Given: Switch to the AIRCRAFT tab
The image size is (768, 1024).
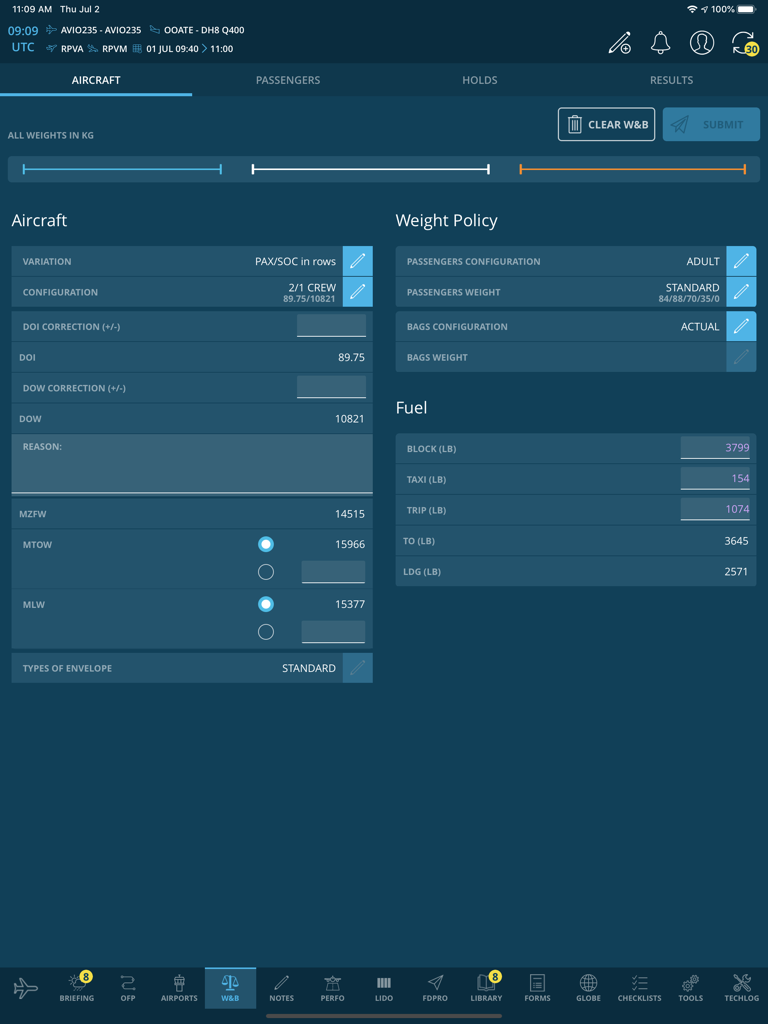Looking at the screenshot, I should click(96, 80).
